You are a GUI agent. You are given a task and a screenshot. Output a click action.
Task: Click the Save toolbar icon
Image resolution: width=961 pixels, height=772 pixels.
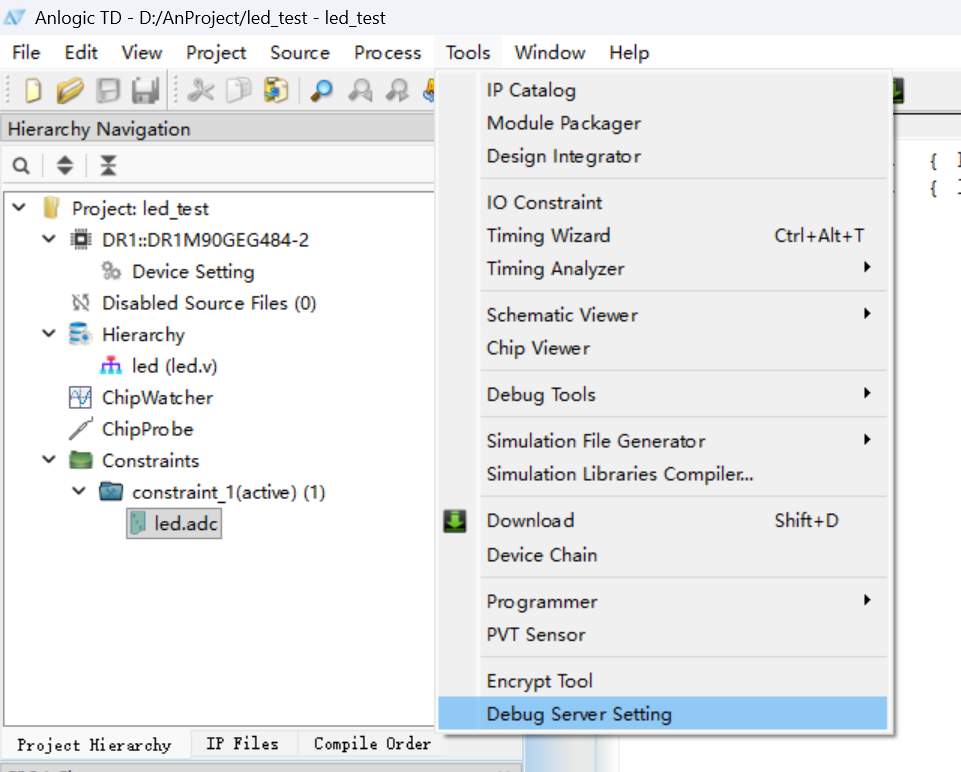click(x=108, y=90)
